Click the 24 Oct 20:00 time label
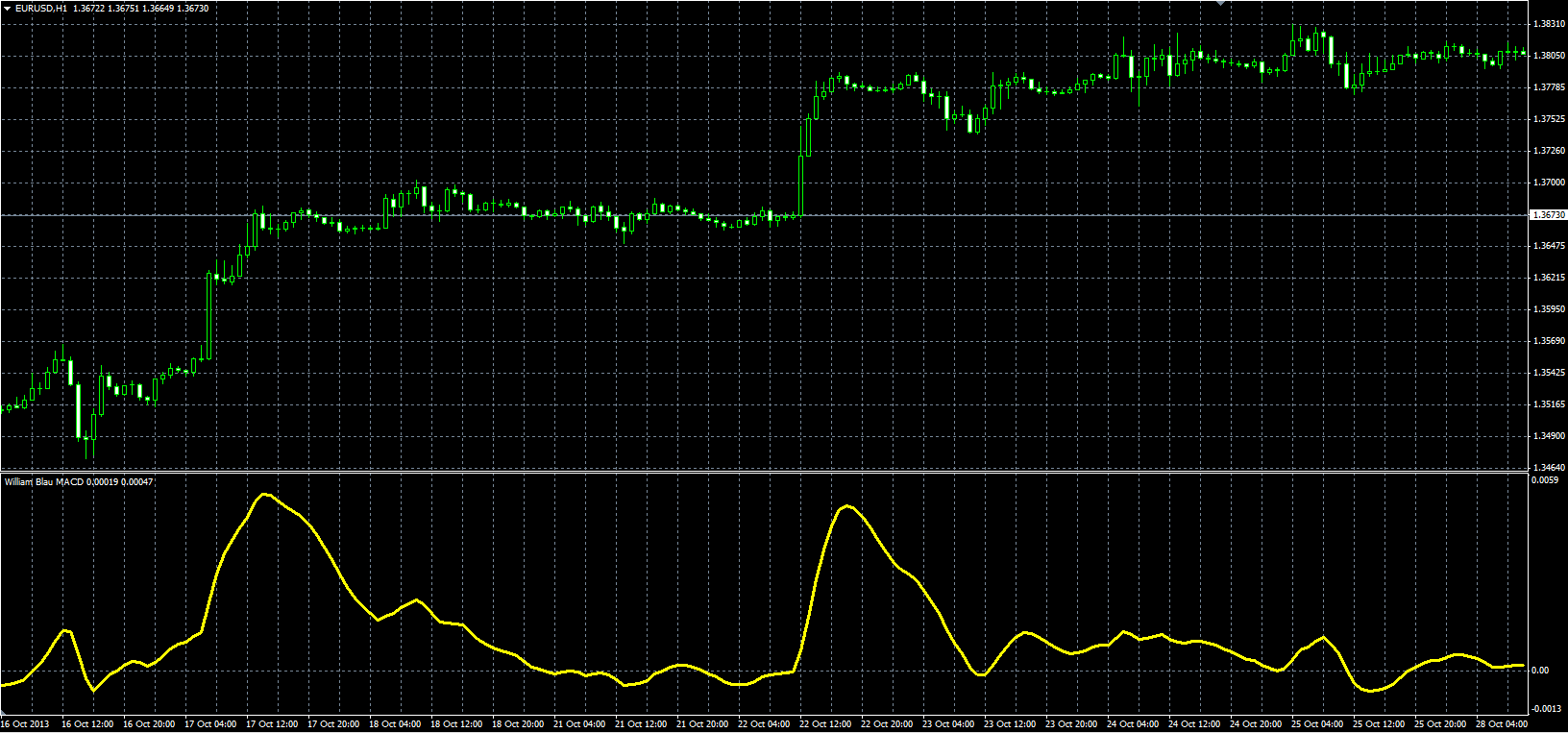This screenshot has height=733, width=1568. pos(1256,724)
